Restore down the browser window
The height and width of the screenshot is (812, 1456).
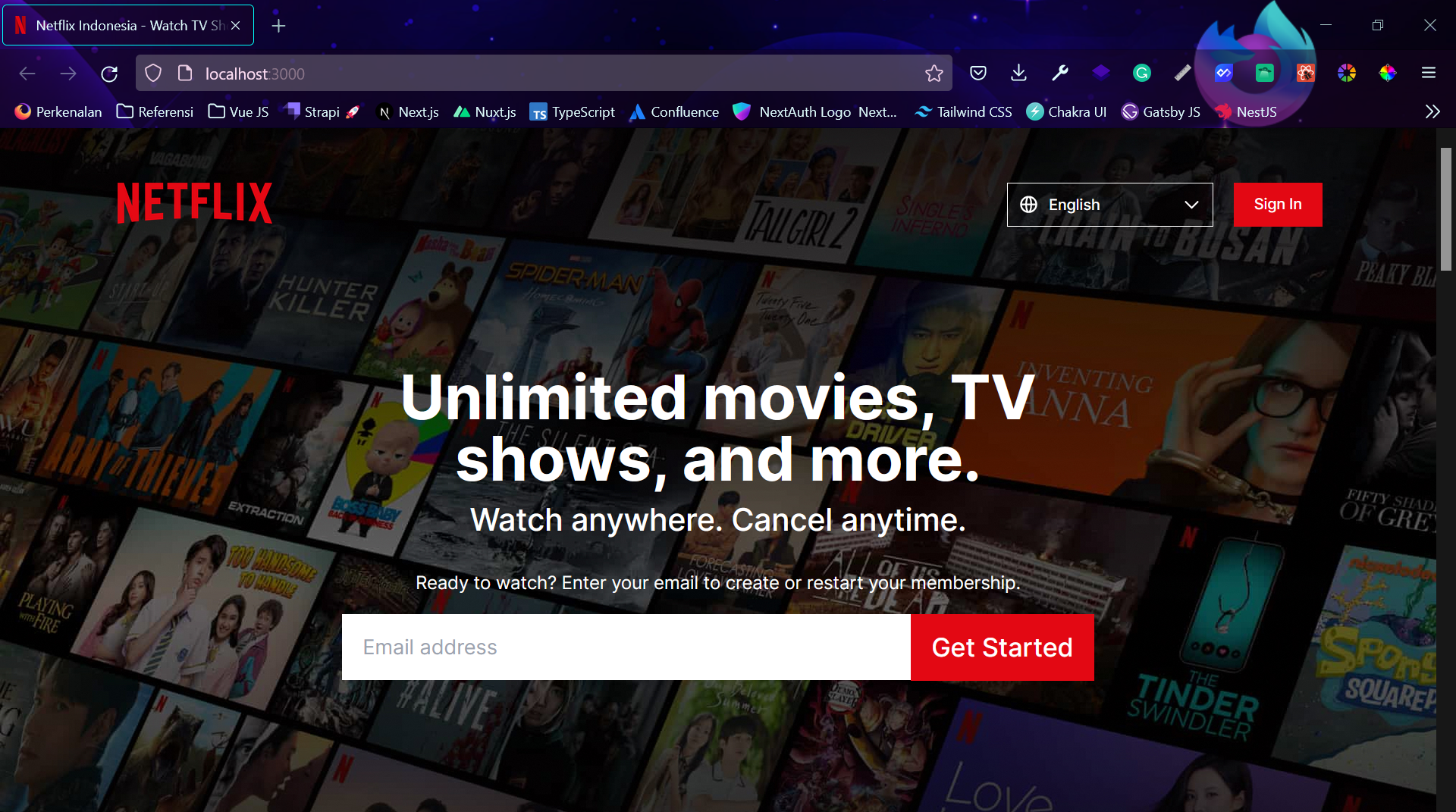(1377, 25)
